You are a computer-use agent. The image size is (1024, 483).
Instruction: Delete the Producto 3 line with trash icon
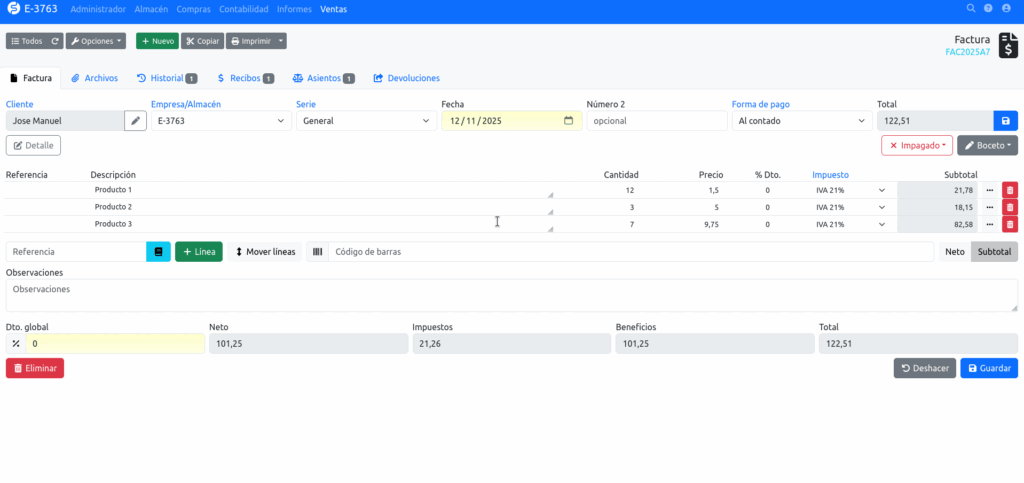pos(1009,224)
